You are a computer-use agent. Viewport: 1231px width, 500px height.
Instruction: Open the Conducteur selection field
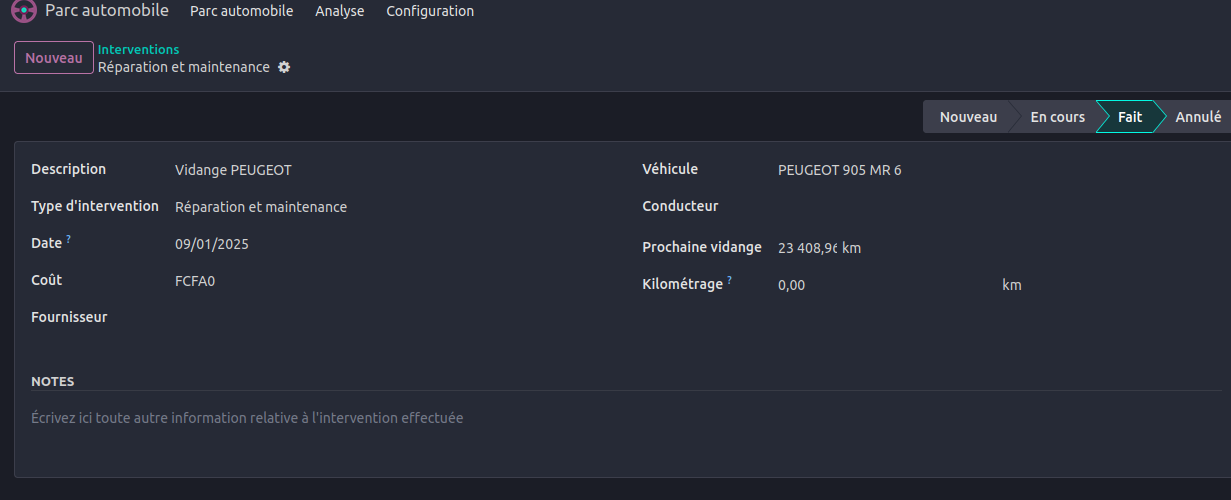990,207
